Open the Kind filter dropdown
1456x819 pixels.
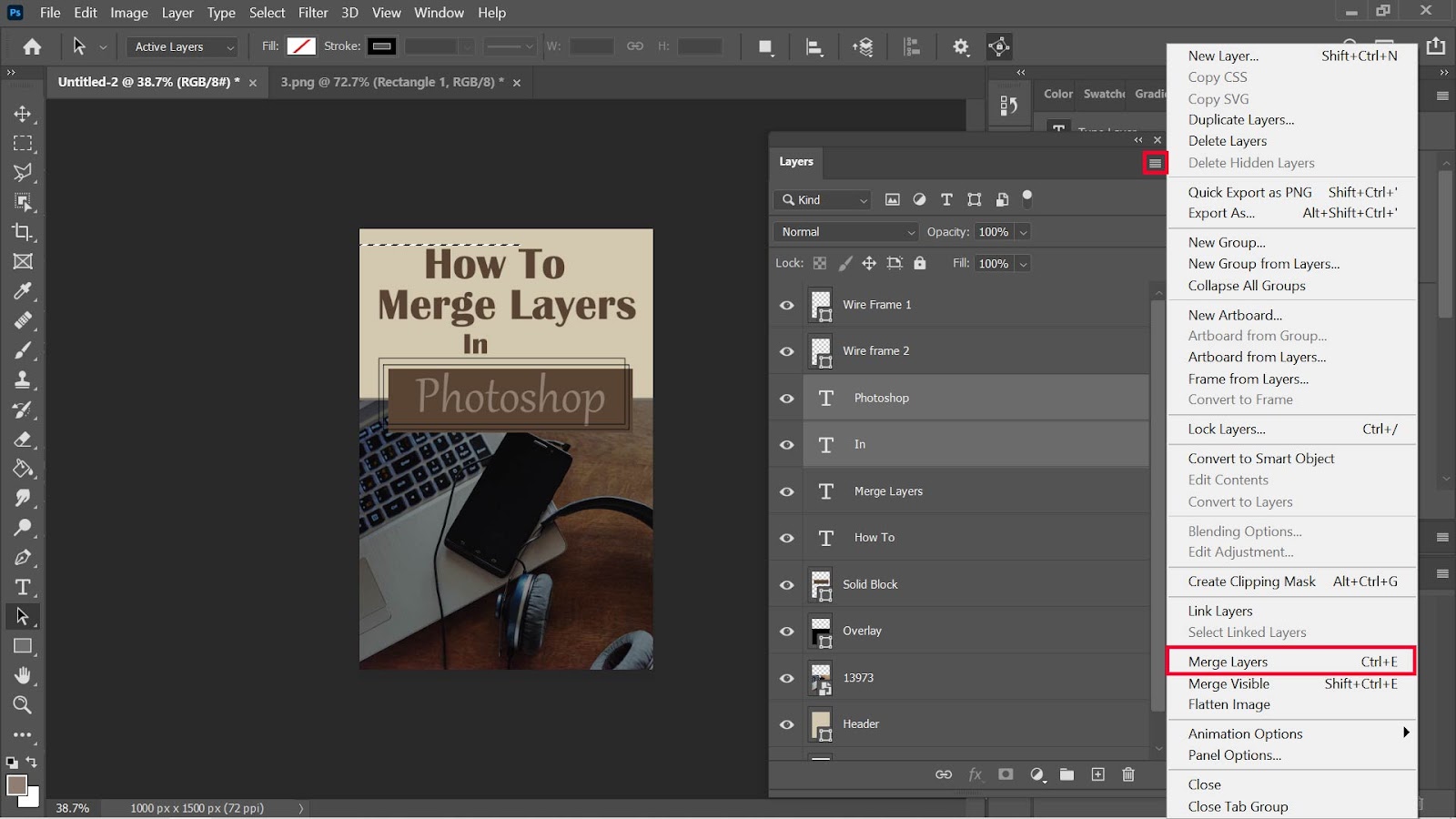(824, 199)
